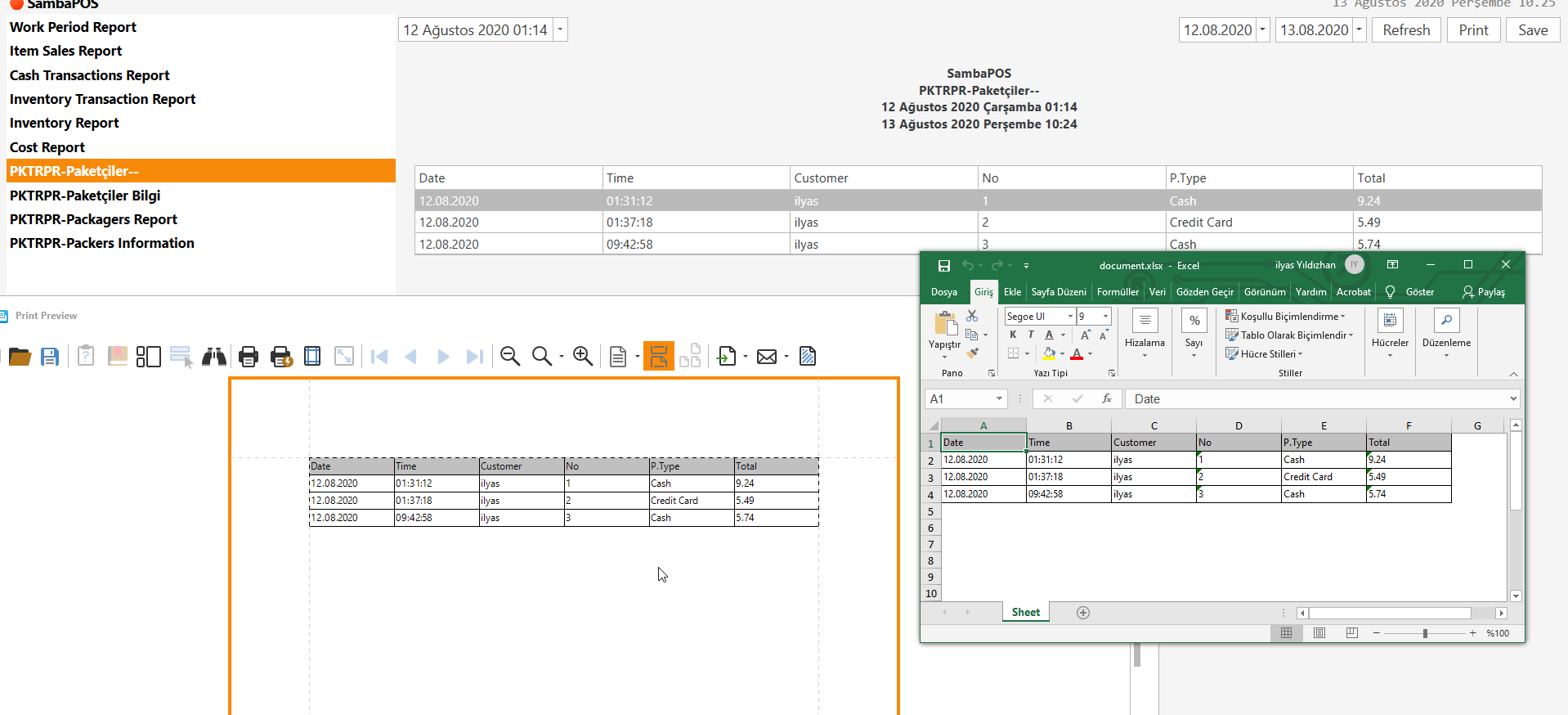Screen dimensions: 1568x715
Task: Open the 12.08.2020 start date dropdown
Action: [1263, 30]
